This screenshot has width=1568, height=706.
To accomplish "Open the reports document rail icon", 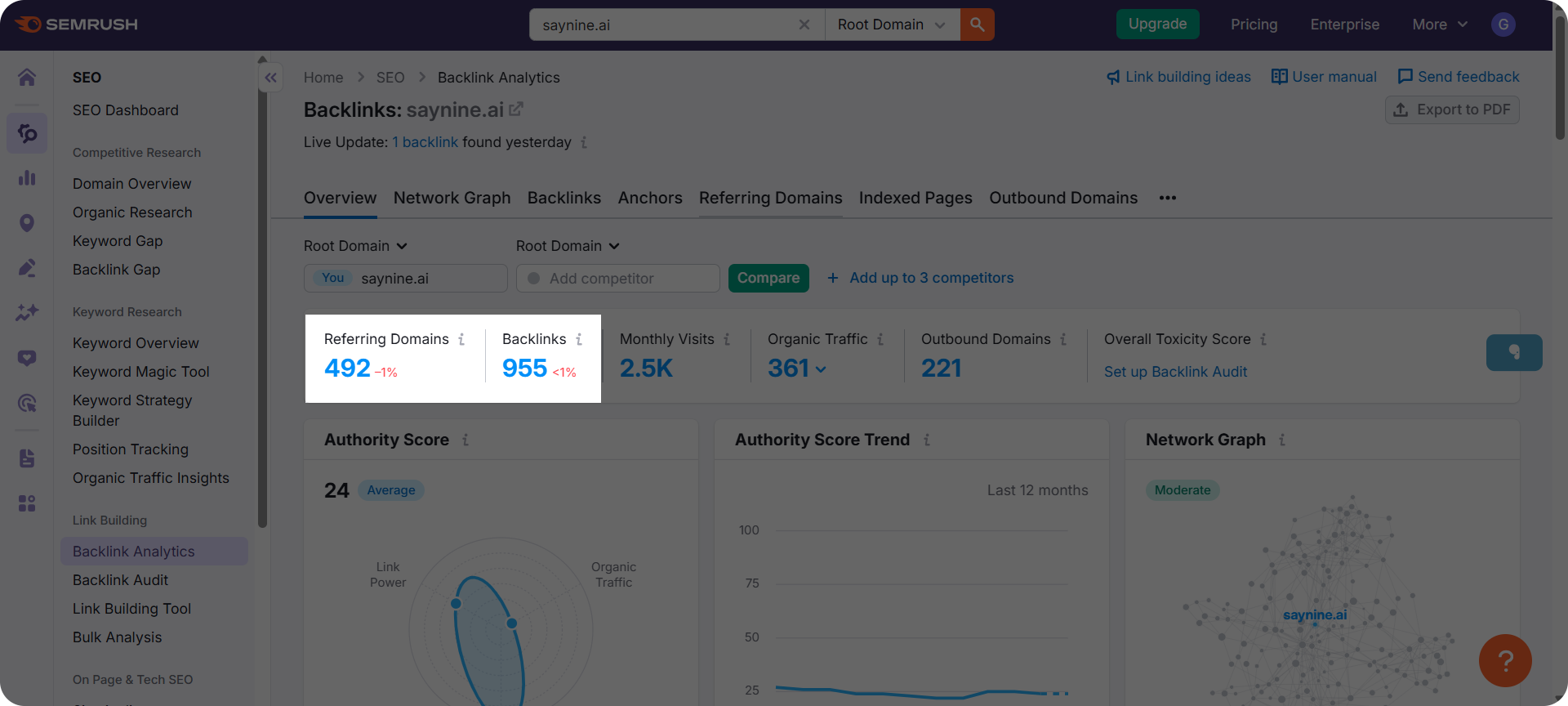I will point(27,458).
